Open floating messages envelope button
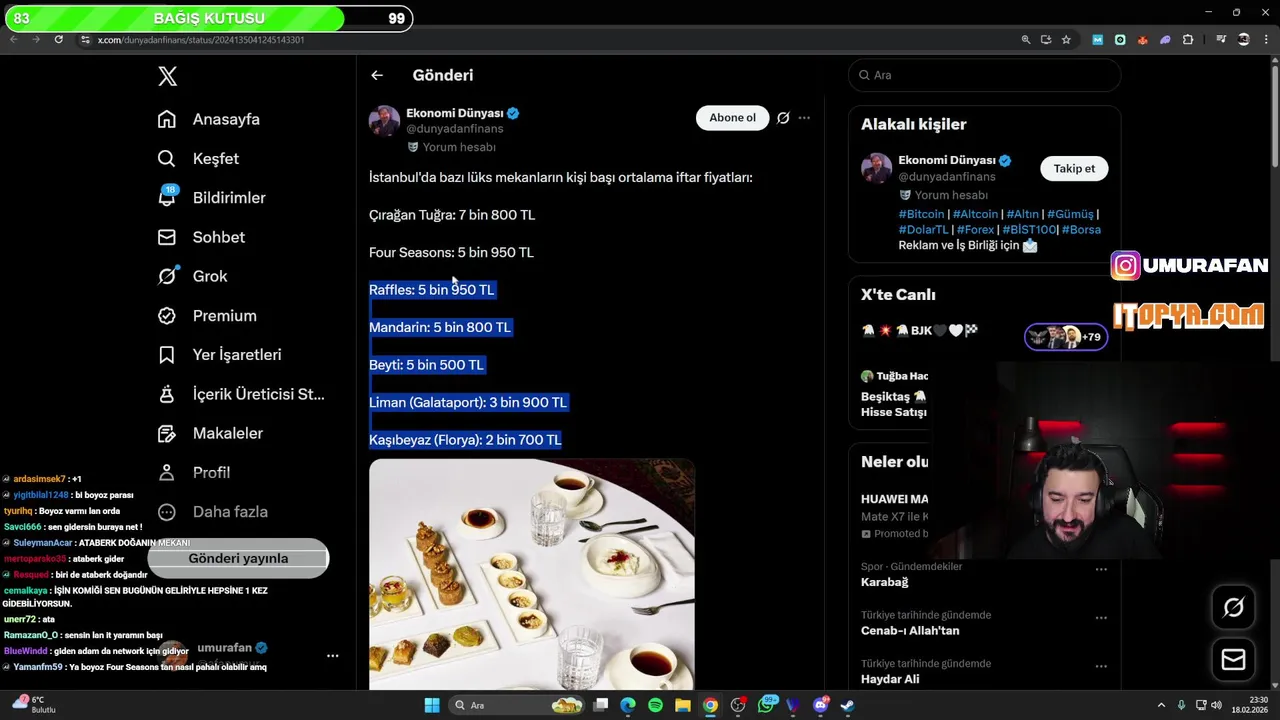 point(1233,660)
